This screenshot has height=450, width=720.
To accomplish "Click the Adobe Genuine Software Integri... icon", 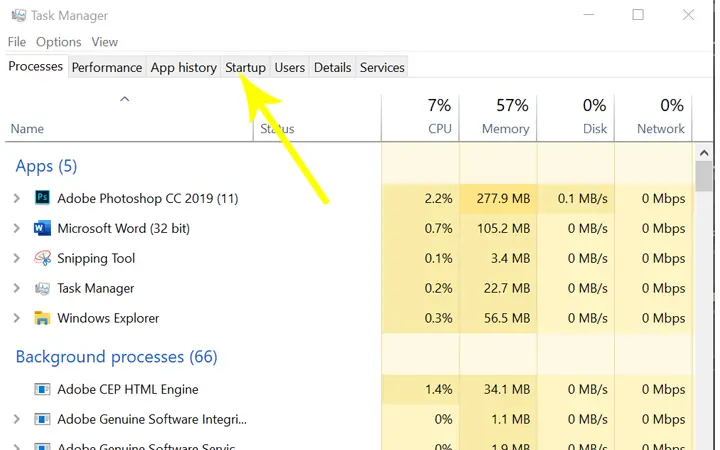I will point(42,419).
